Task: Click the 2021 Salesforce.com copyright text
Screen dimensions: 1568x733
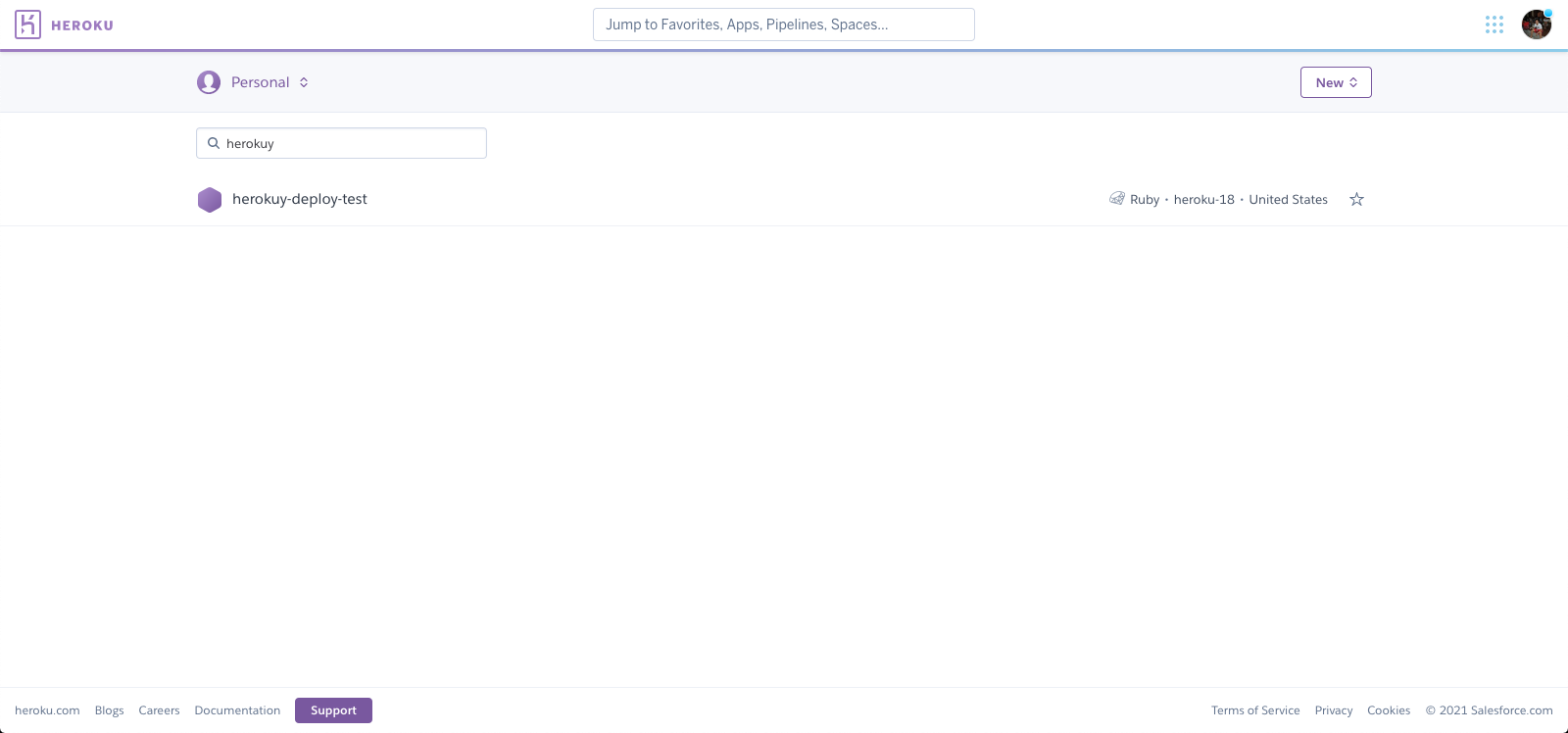Action: [1489, 710]
